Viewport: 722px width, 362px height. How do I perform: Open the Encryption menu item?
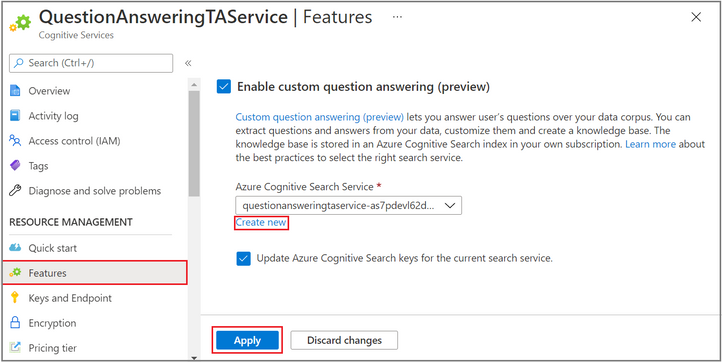pos(52,323)
